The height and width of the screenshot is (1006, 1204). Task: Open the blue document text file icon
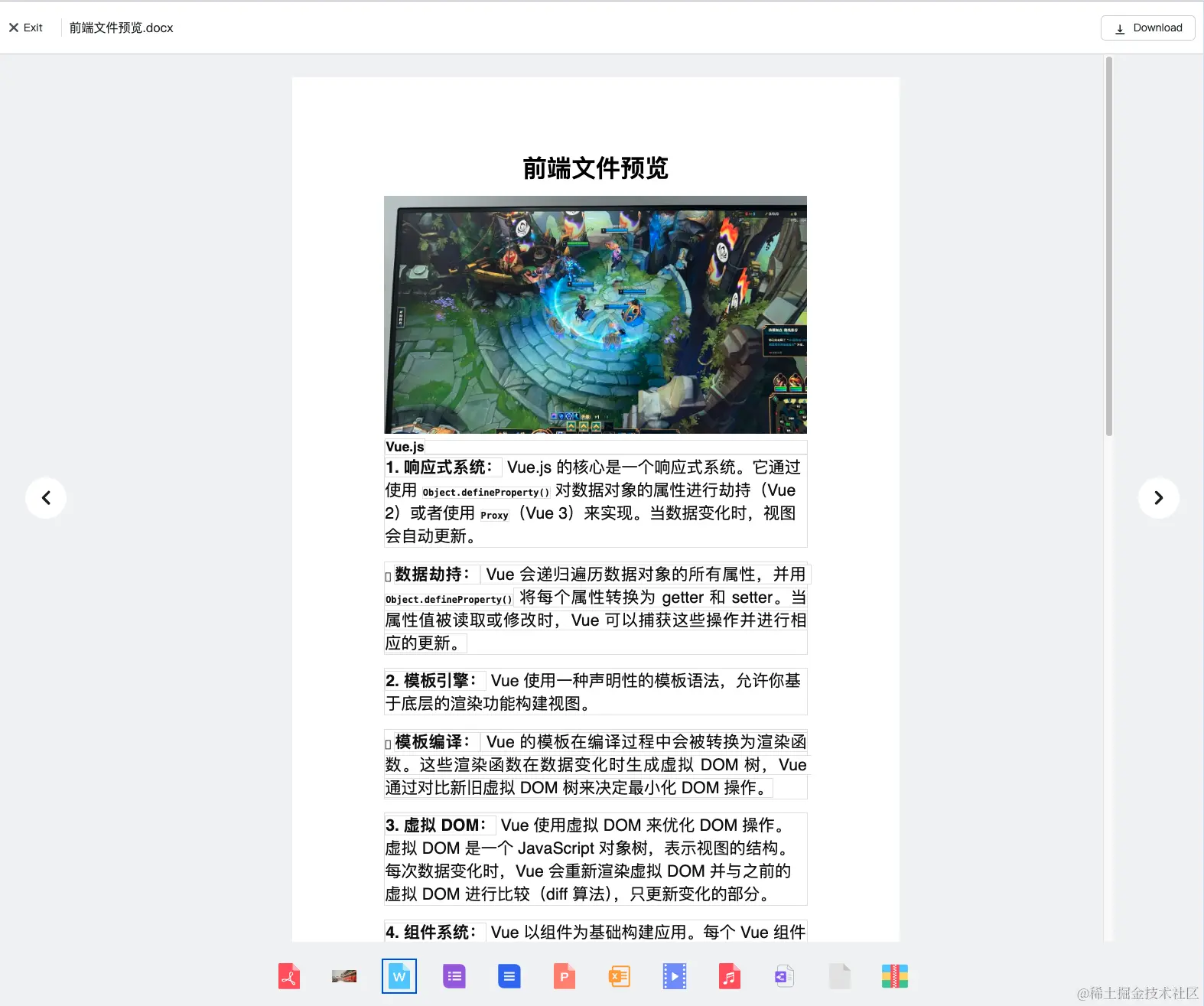[509, 976]
